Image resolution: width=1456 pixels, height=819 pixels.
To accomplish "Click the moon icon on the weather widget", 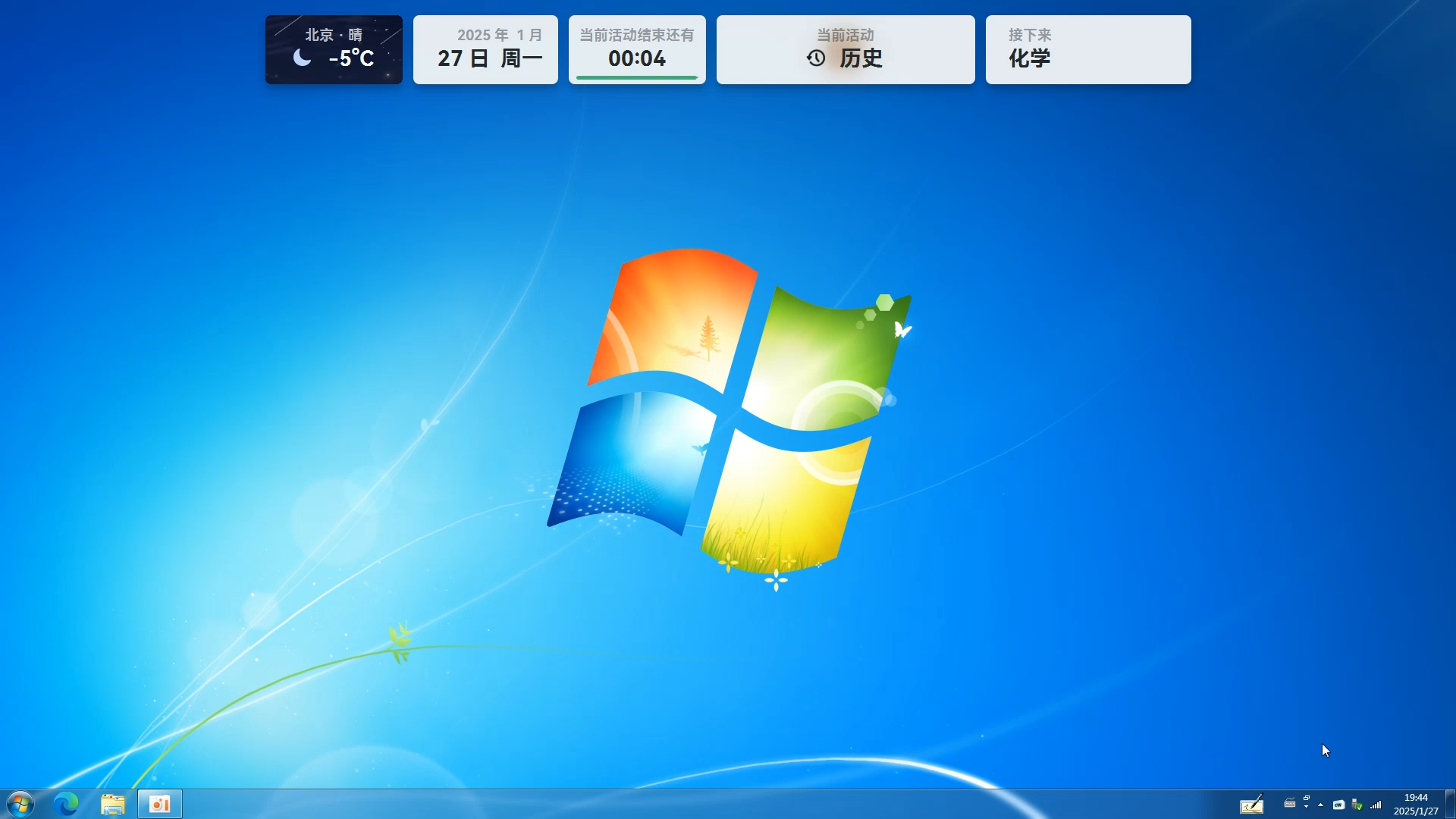I will 303,58.
